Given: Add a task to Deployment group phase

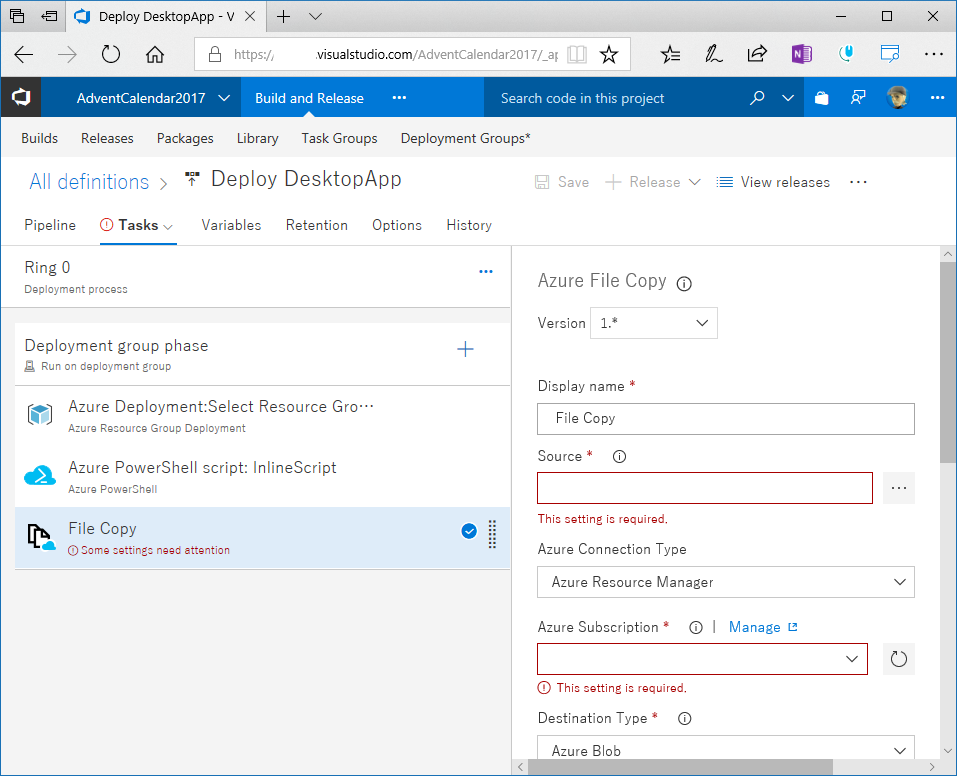Looking at the screenshot, I should (x=465, y=349).
